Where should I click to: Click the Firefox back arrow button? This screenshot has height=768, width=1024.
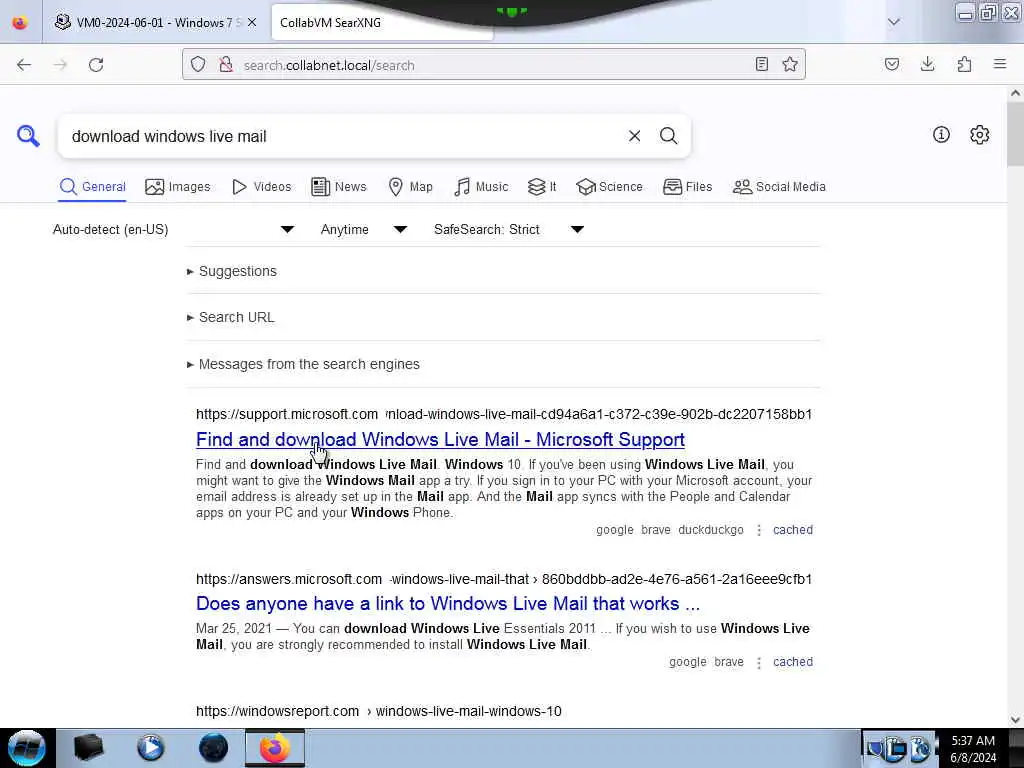point(24,65)
